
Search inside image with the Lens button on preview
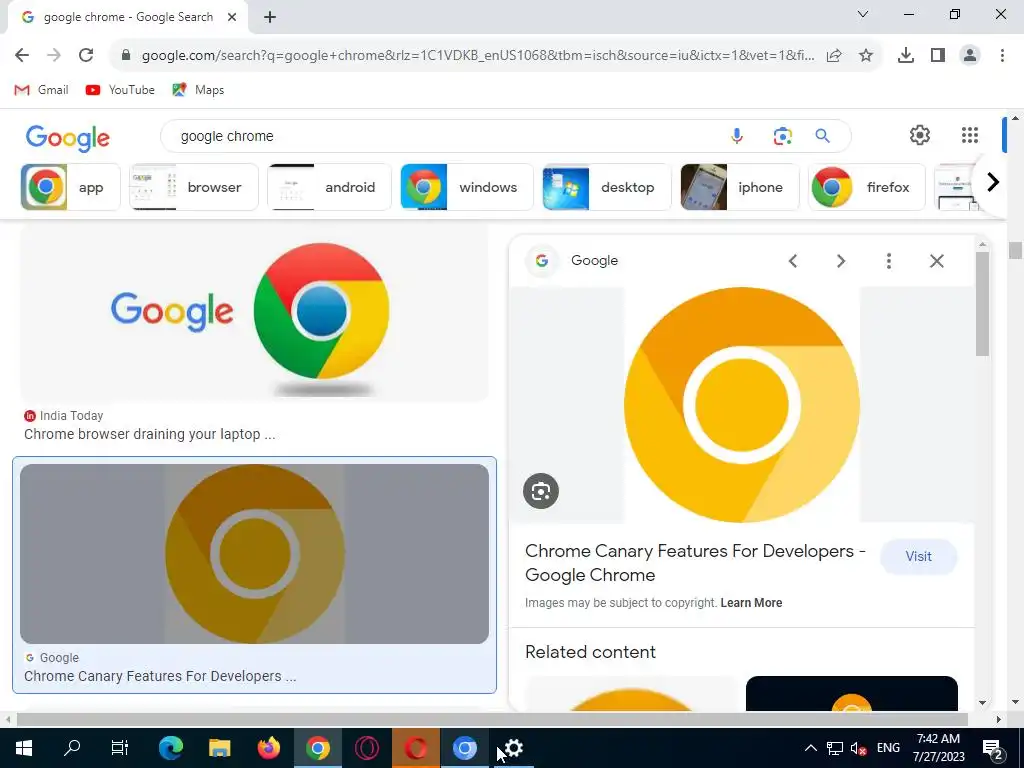pos(541,491)
